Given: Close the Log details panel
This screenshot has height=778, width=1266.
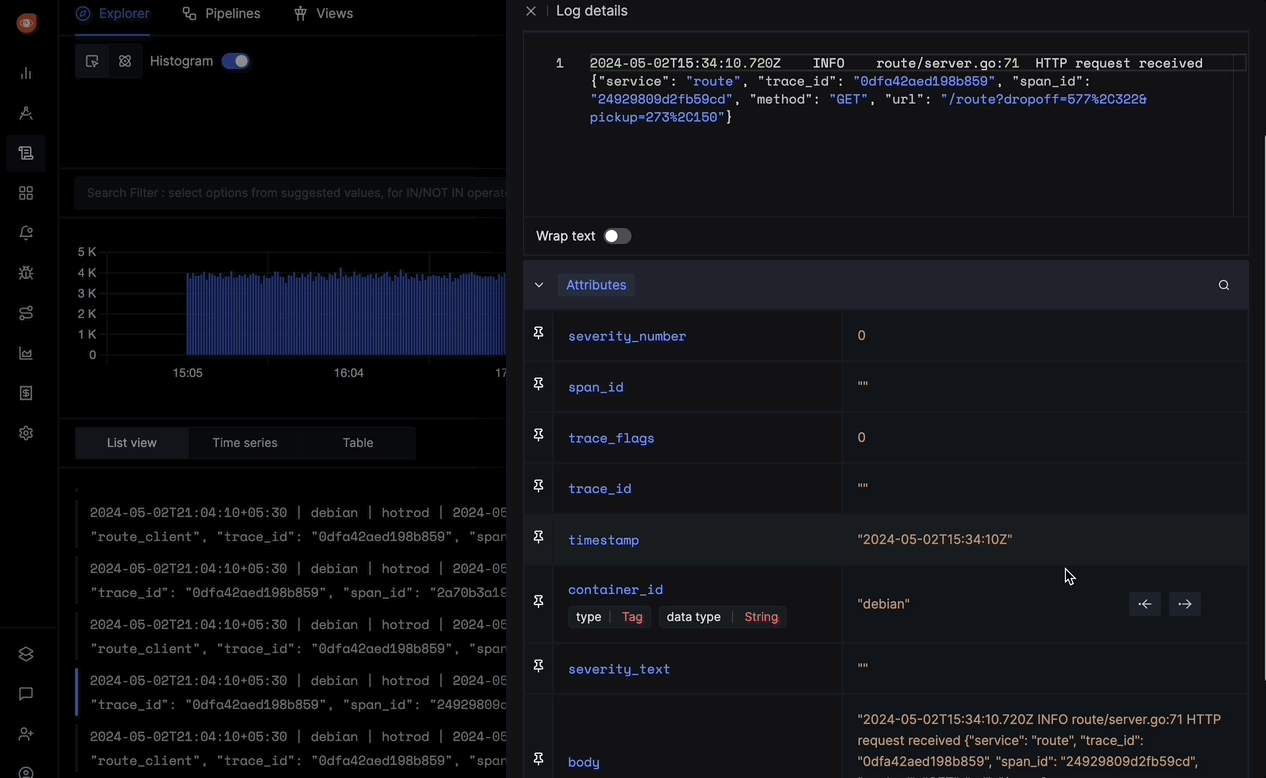Looking at the screenshot, I should [531, 11].
